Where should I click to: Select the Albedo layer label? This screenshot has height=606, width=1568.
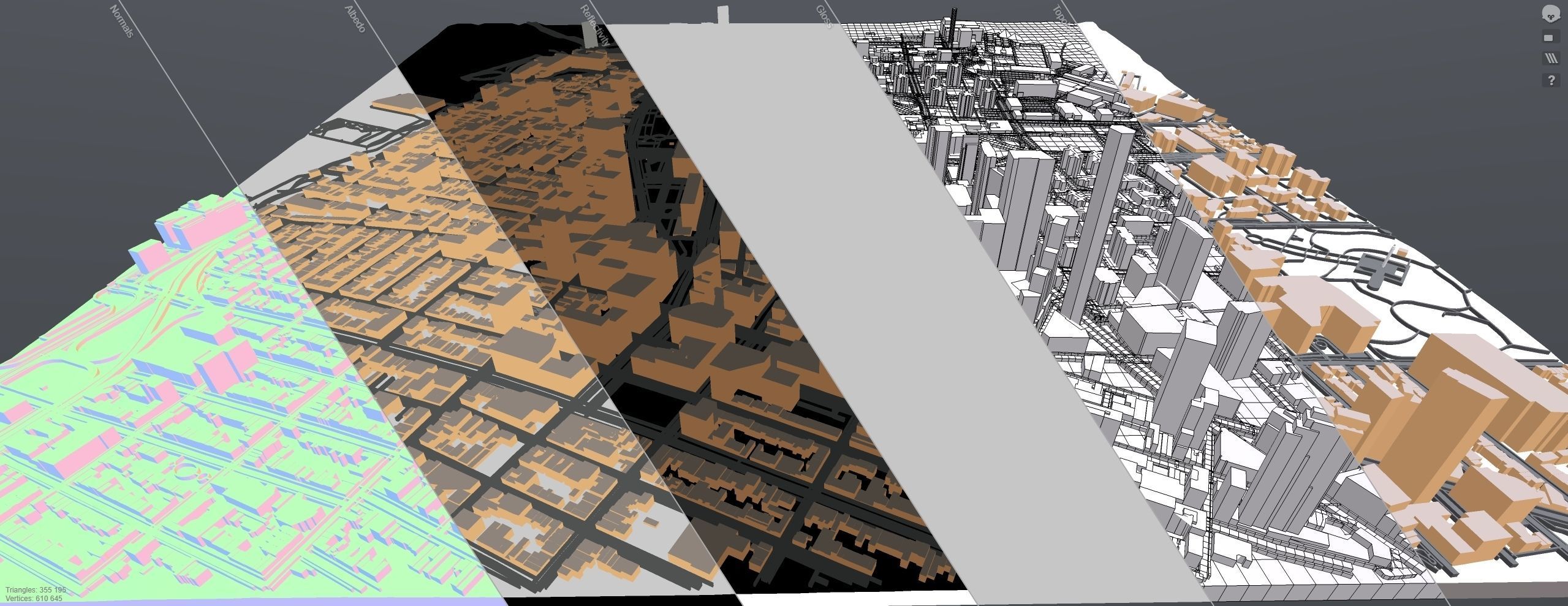pyautogui.click(x=355, y=19)
